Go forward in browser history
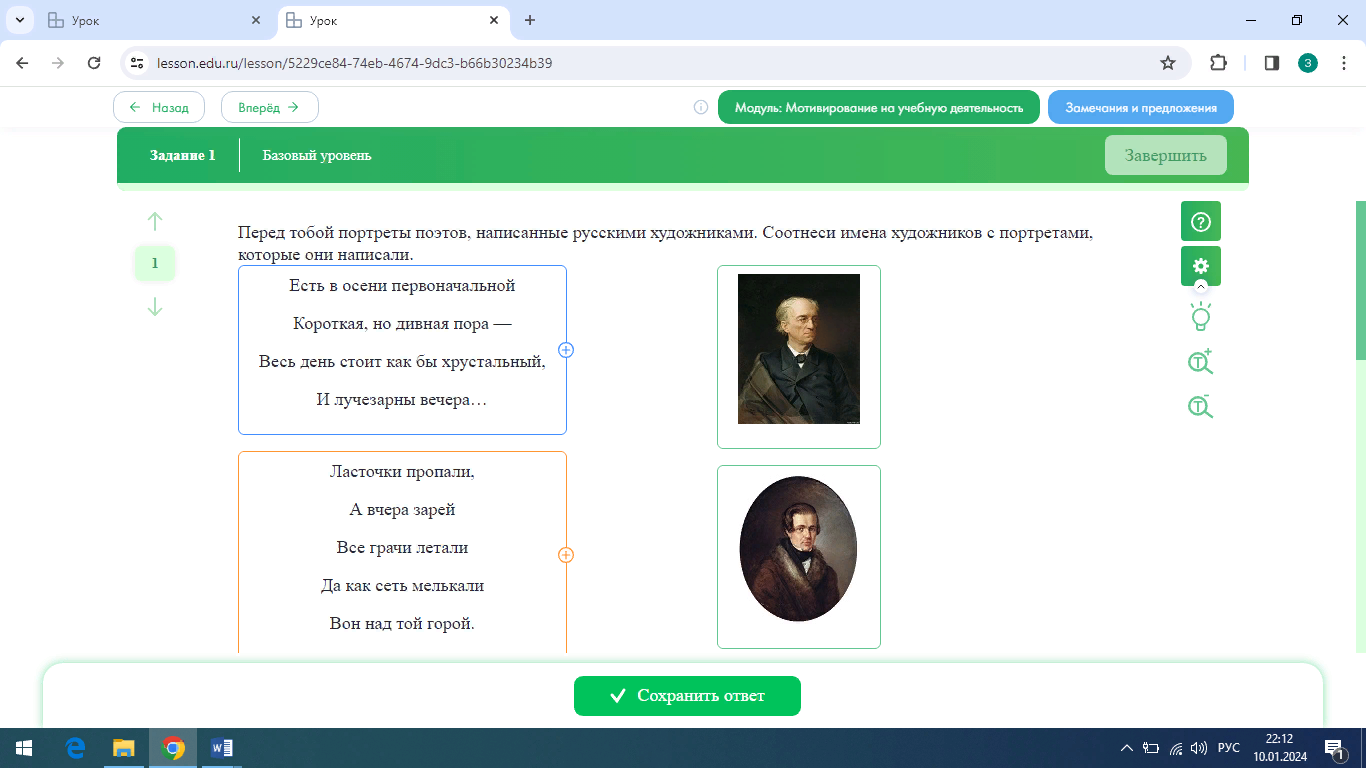This screenshot has height=768, width=1366. coord(58,63)
